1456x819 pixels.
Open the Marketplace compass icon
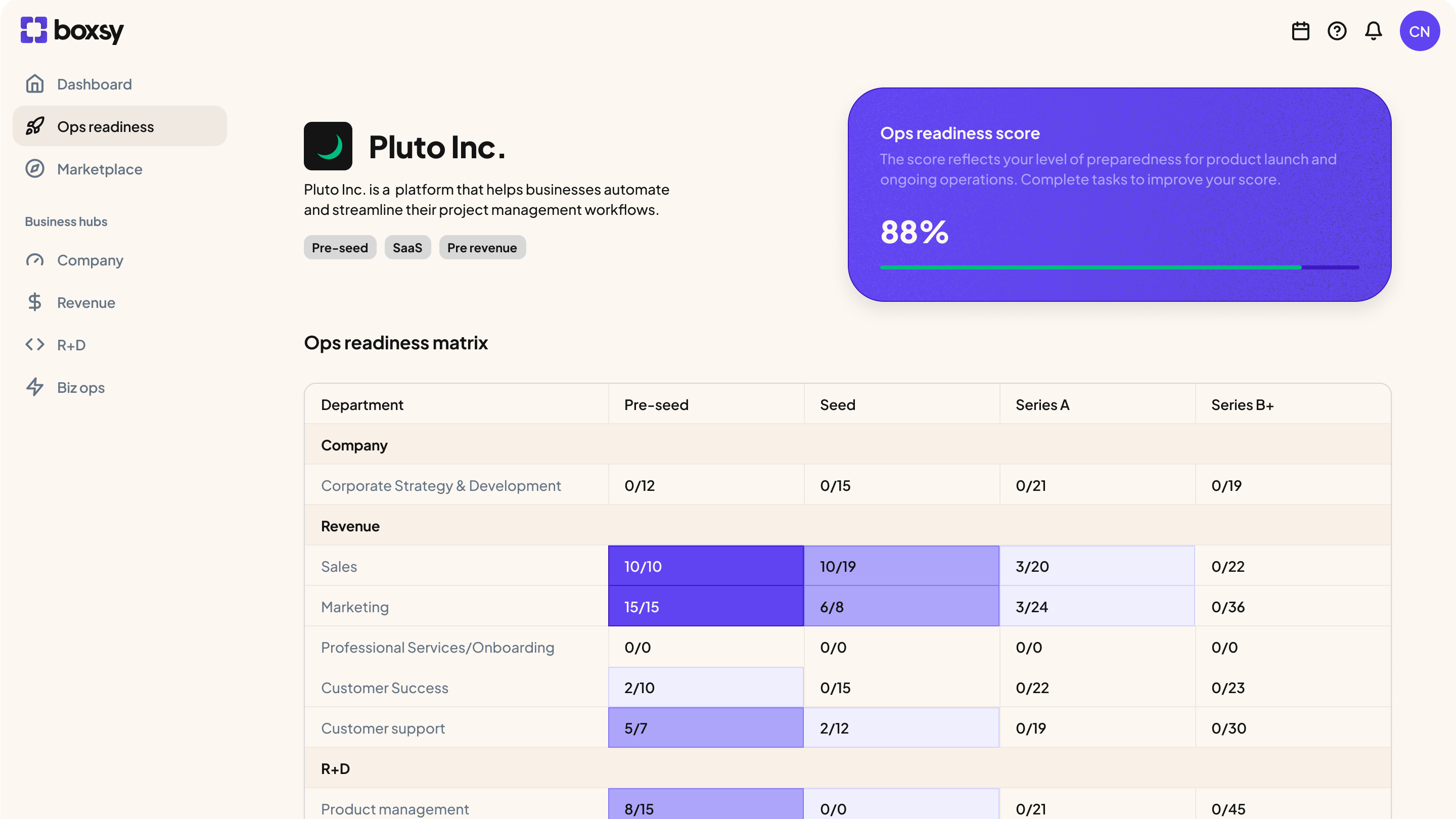pos(35,168)
